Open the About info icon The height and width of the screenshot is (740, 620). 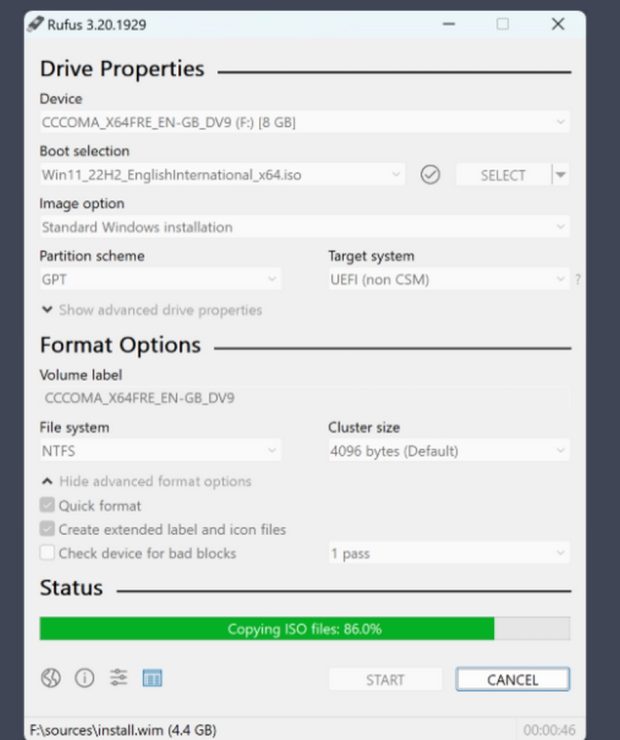click(85, 678)
